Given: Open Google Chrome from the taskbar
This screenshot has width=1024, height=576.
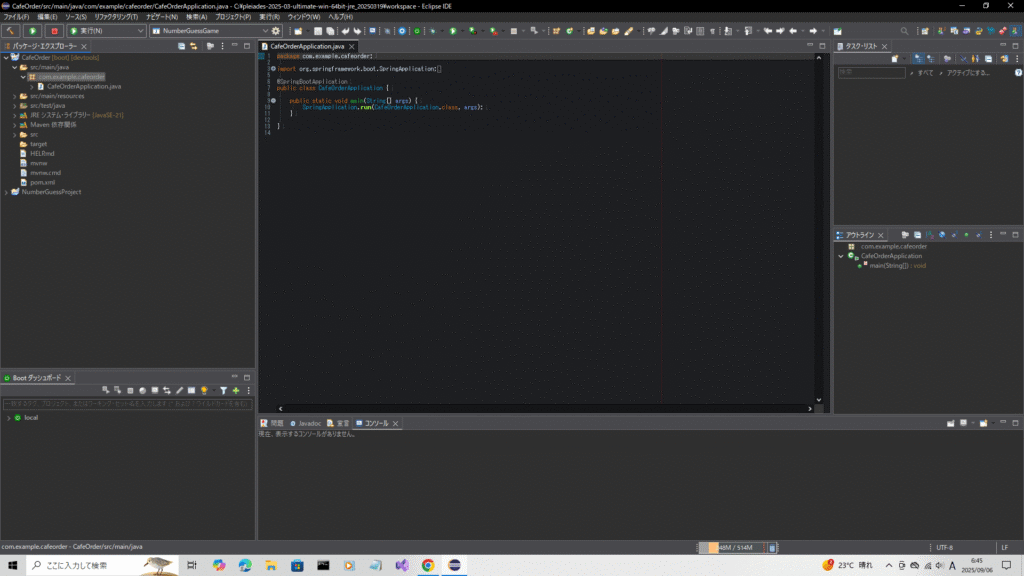Looking at the screenshot, I should [428, 565].
